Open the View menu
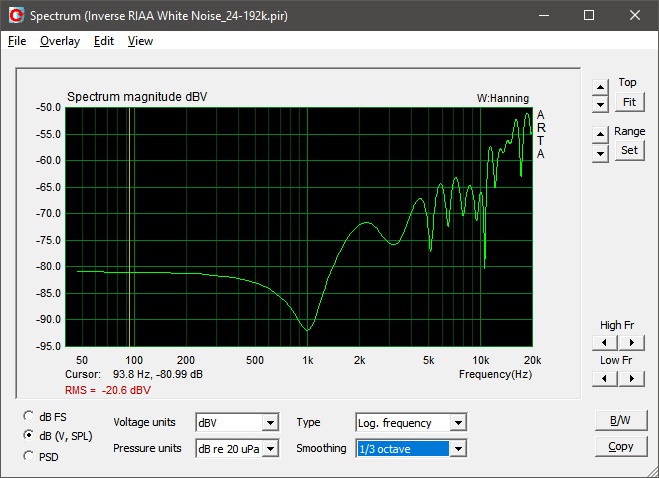Screen dimensions: 659x478 (x=140, y=41)
